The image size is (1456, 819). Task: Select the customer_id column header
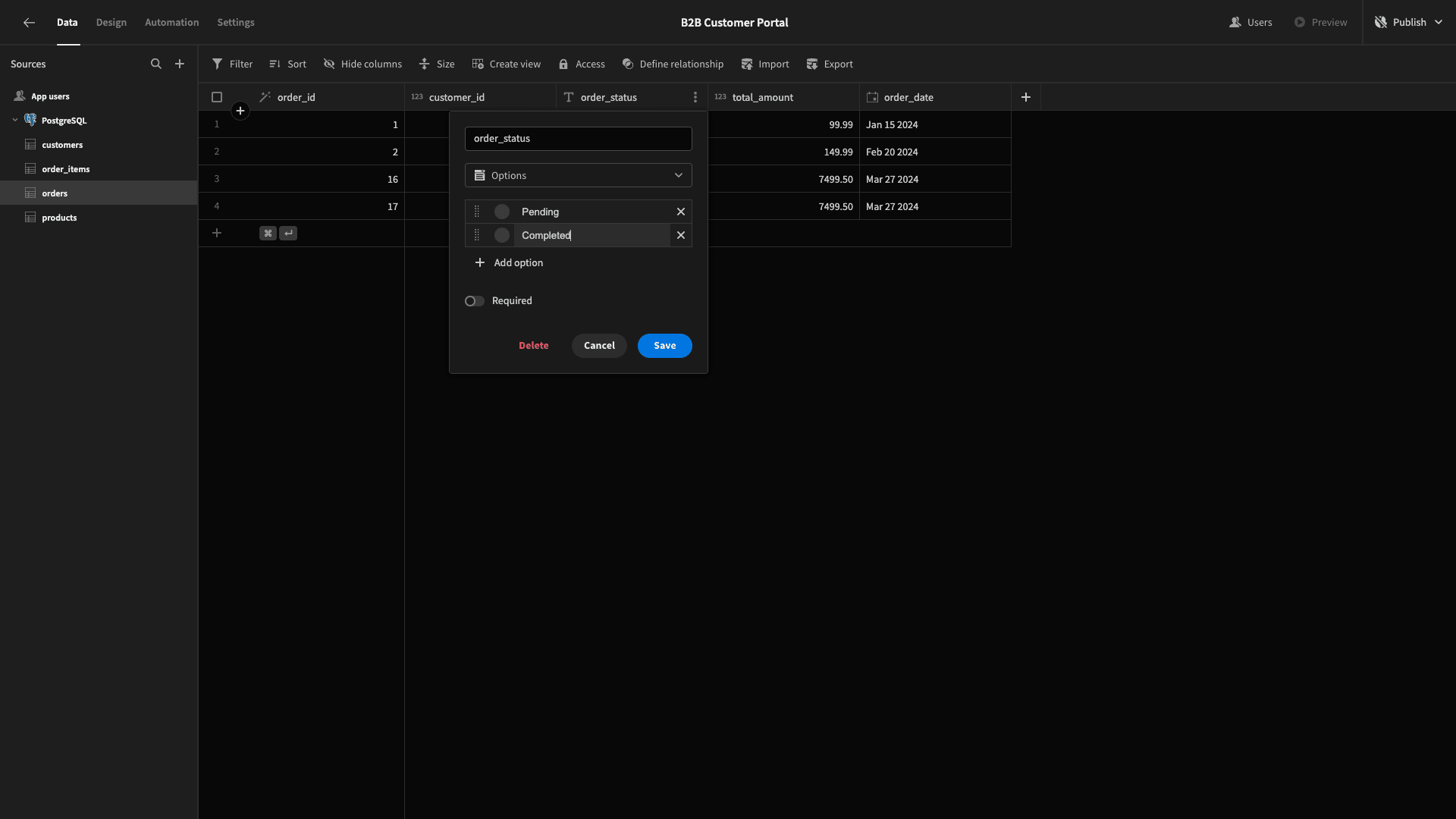(480, 97)
